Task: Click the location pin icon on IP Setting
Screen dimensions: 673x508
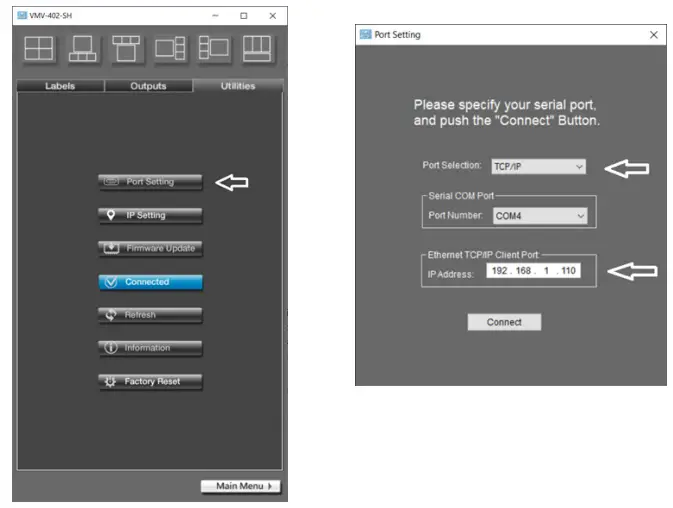Action: (x=111, y=215)
